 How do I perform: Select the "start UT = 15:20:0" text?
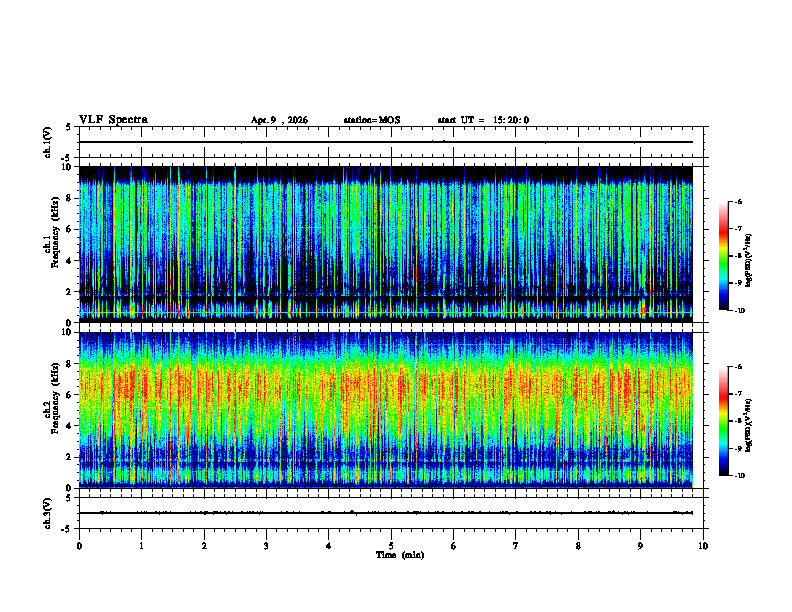pos(483,120)
